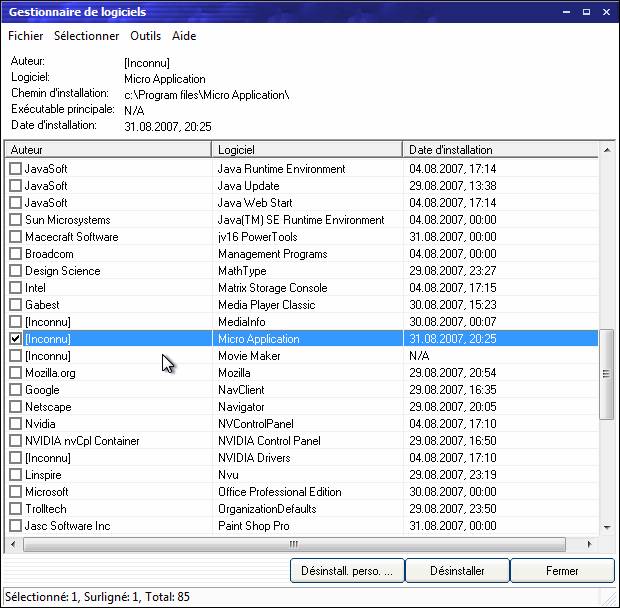This screenshot has width=620, height=608.
Task: Sort by the Logiciel column header
Action: click(x=307, y=150)
